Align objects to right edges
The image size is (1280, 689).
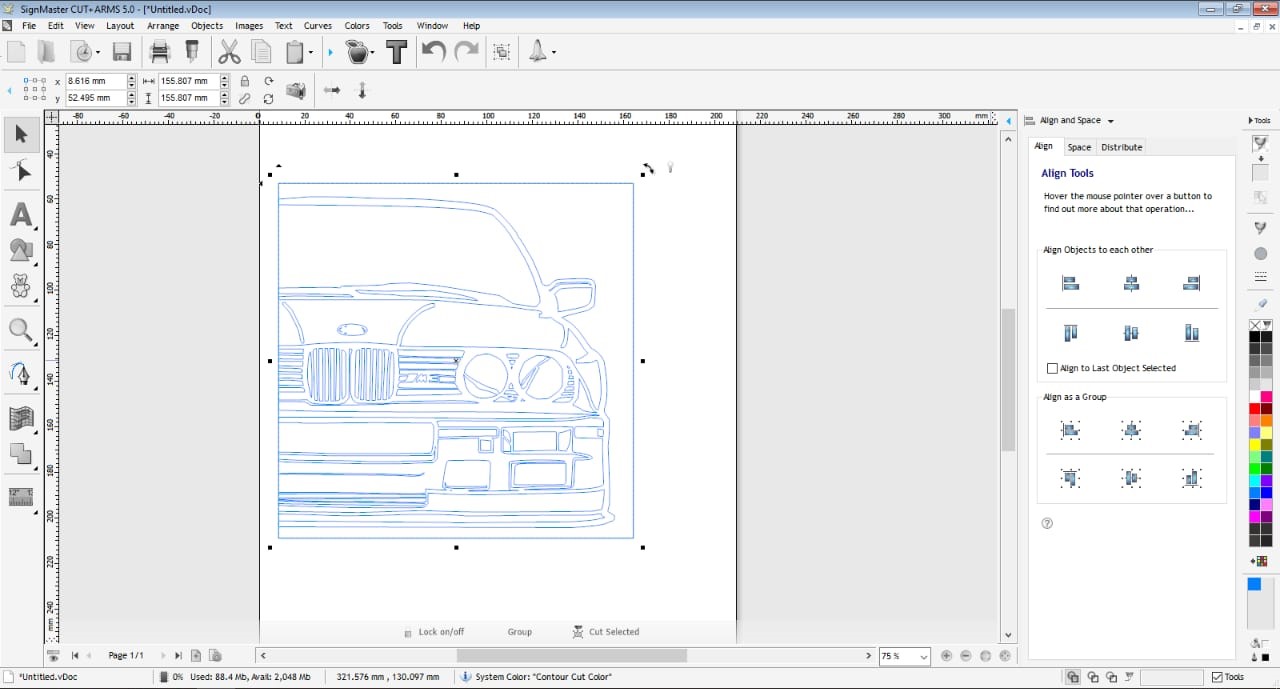click(x=1191, y=284)
